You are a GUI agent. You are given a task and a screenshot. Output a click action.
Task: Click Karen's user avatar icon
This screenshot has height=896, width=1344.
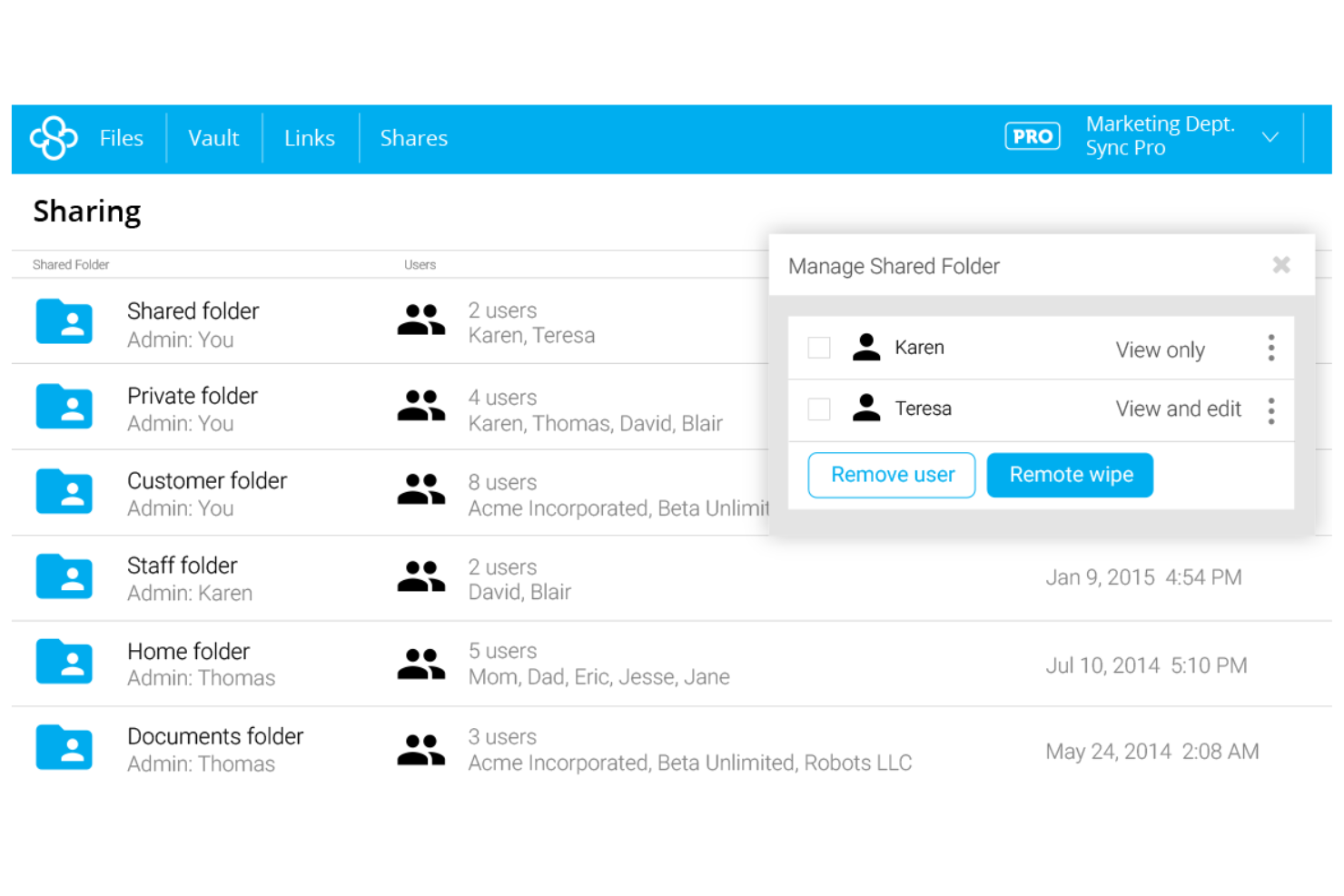tap(866, 348)
